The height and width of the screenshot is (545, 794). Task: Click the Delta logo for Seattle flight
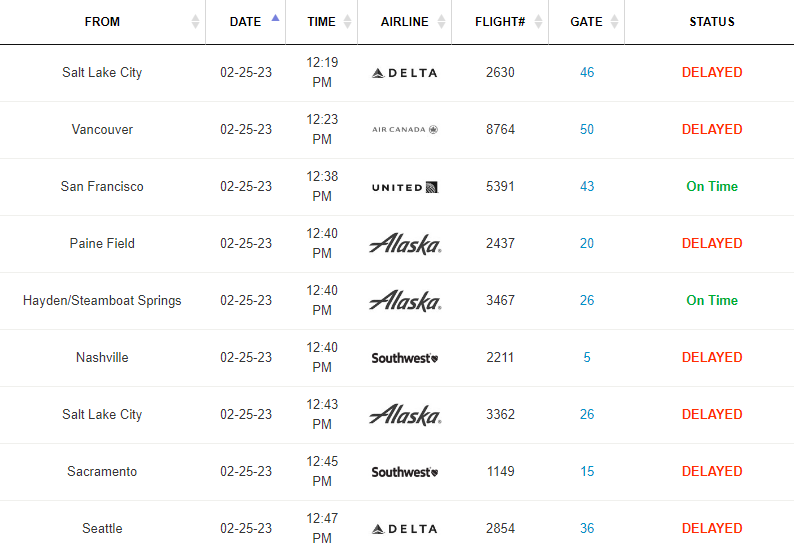(x=404, y=529)
